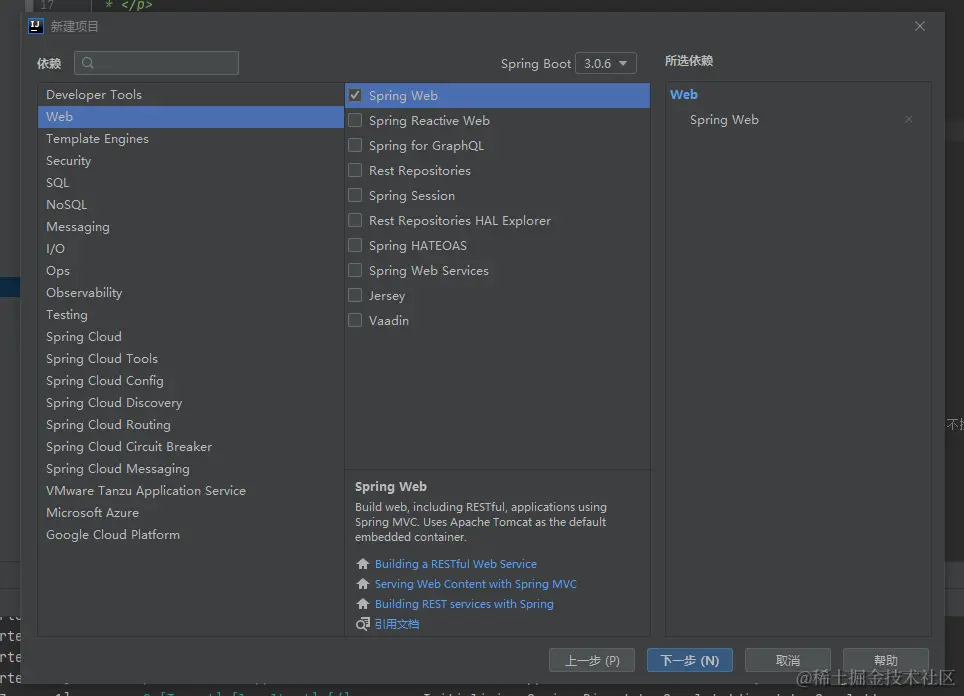Enable the Spring Session checkbox
The width and height of the screenshot is (964, 696).
(x=355, y=196)
